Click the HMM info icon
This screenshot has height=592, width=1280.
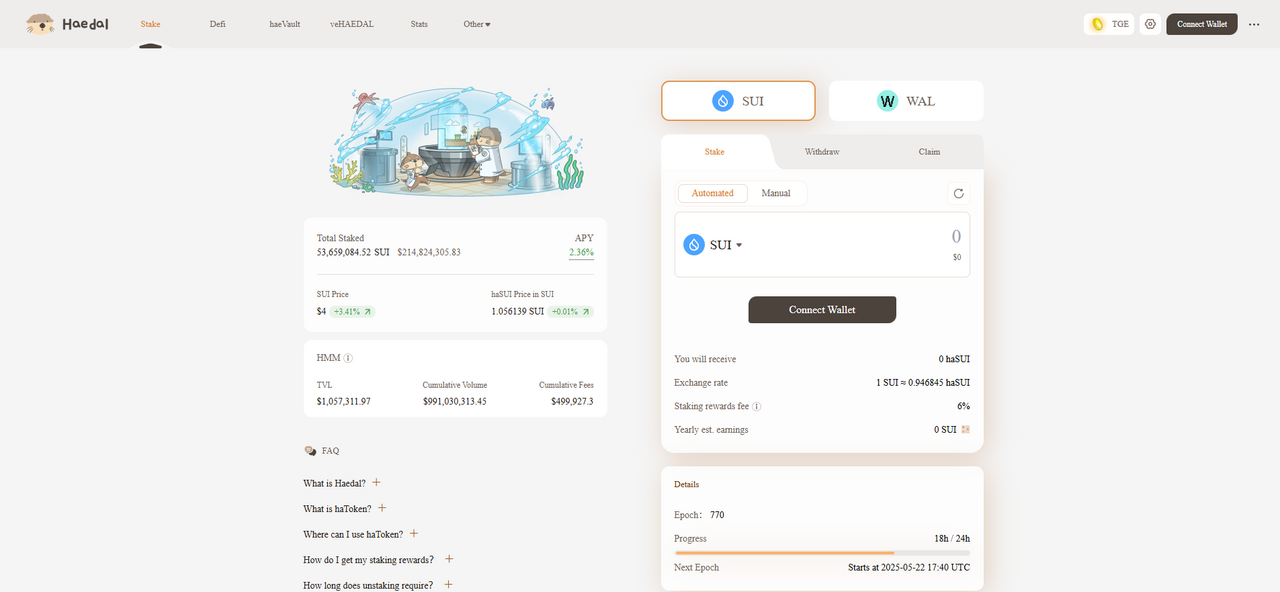pyautogui.click(x=348, y=358)
